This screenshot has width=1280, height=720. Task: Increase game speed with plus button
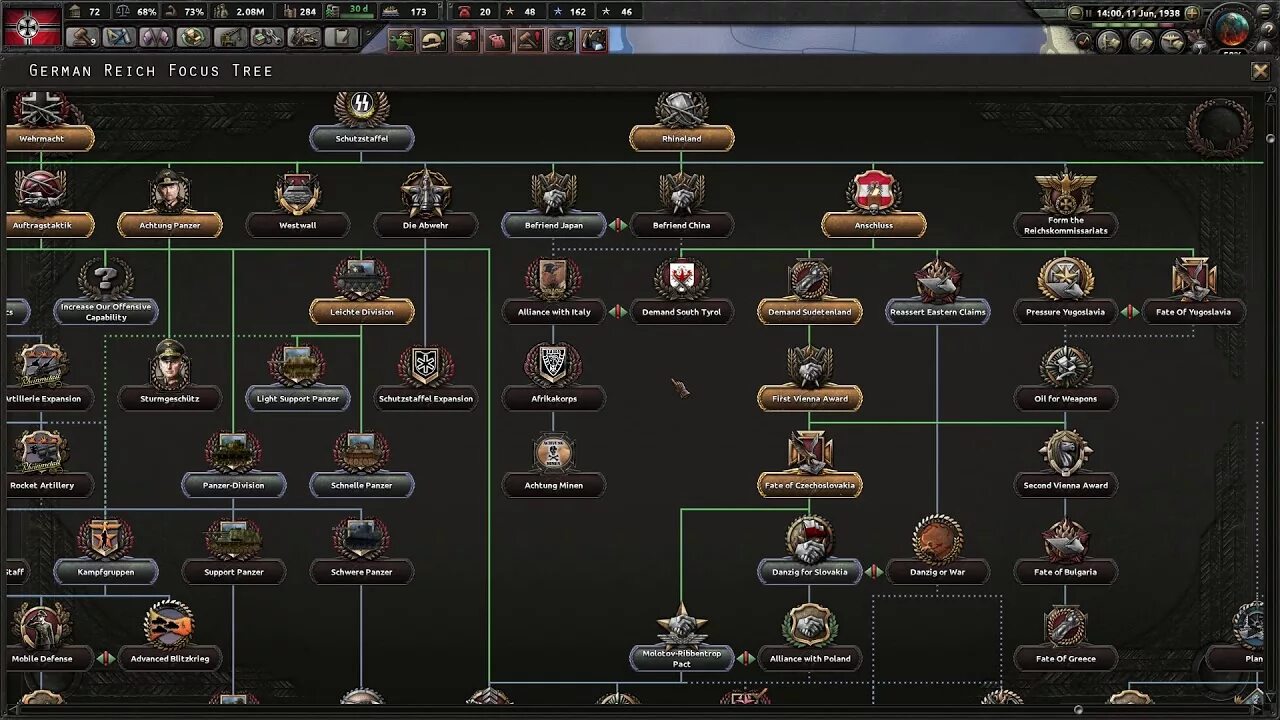(1192, 13)
